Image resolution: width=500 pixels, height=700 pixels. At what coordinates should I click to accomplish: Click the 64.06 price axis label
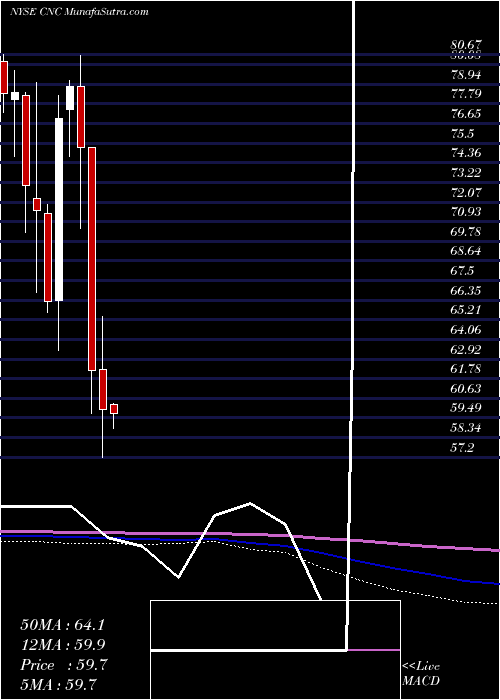pos(466,330)
